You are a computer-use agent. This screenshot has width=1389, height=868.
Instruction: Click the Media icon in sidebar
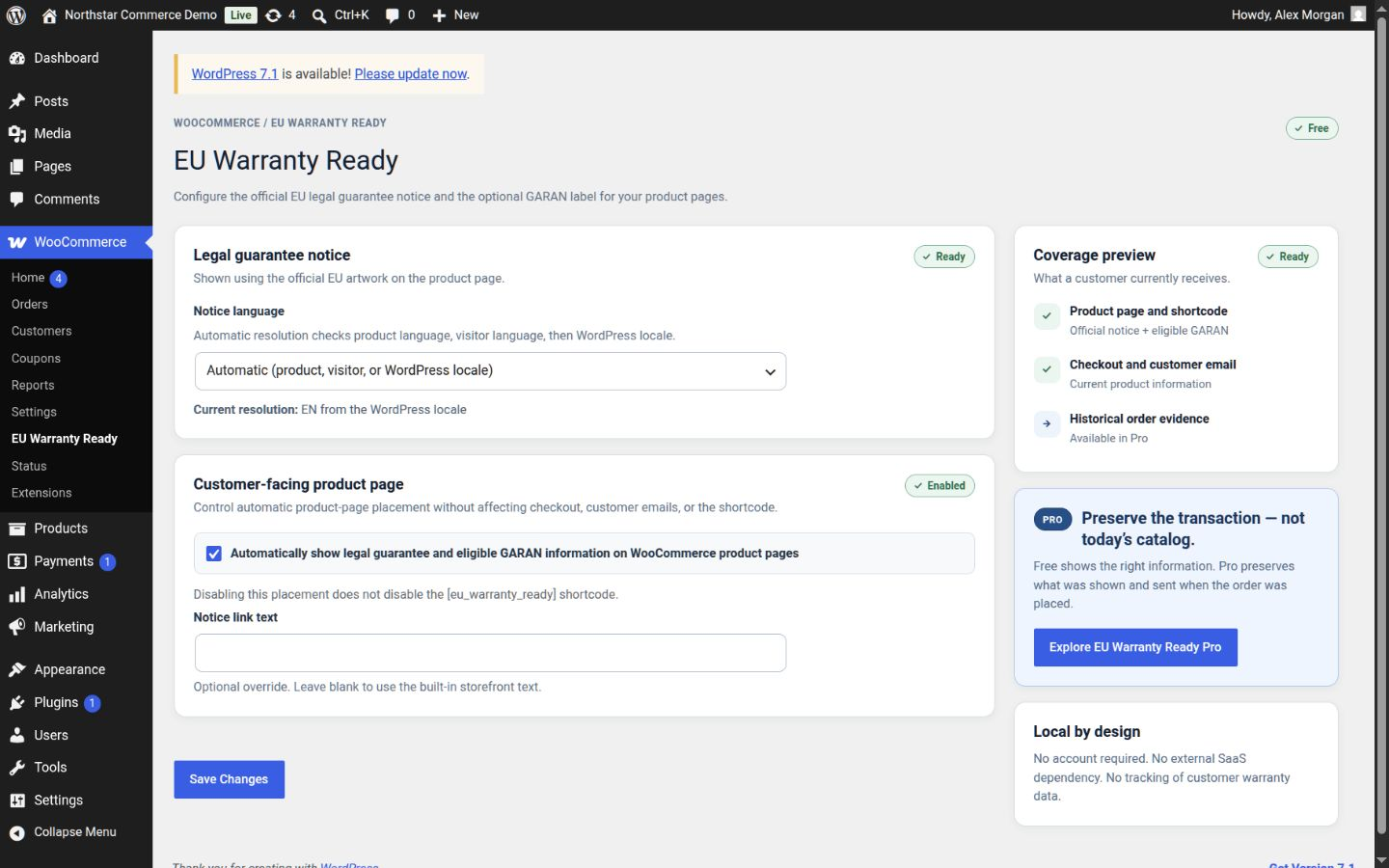click(17, 134)
